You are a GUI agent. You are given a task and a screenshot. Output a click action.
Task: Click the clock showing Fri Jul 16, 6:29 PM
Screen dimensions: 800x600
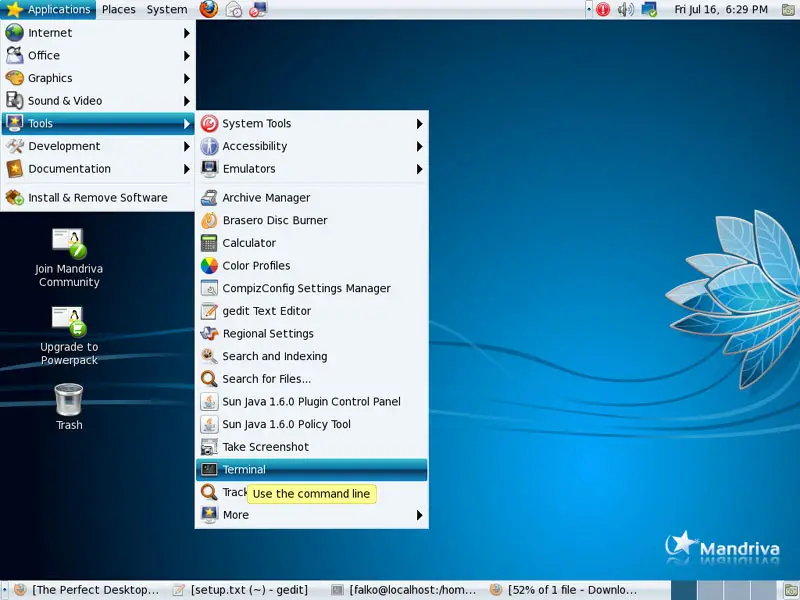point(720,9)
